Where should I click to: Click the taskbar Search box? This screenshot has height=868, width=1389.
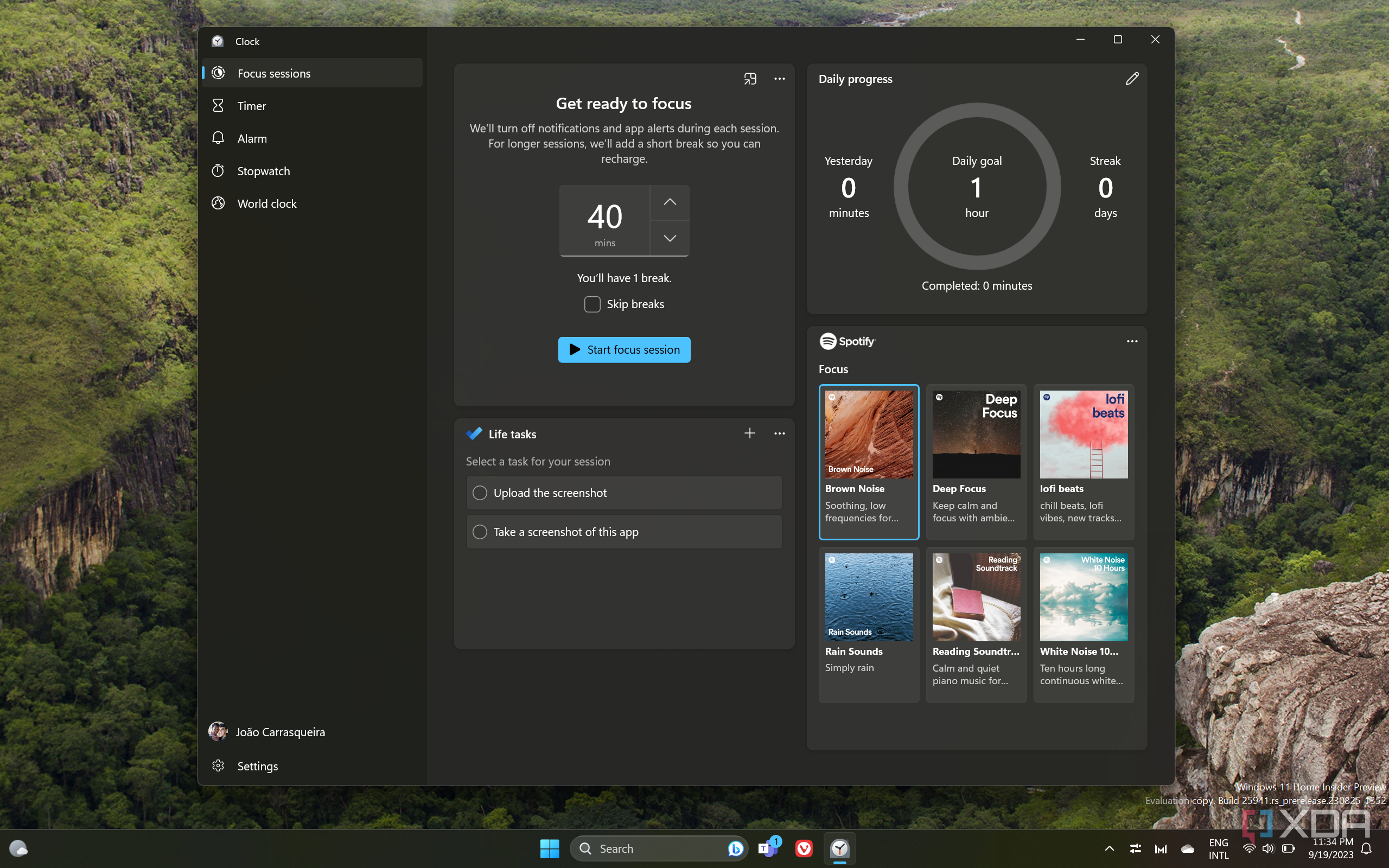pyautogui.click(x=658, y=848)
